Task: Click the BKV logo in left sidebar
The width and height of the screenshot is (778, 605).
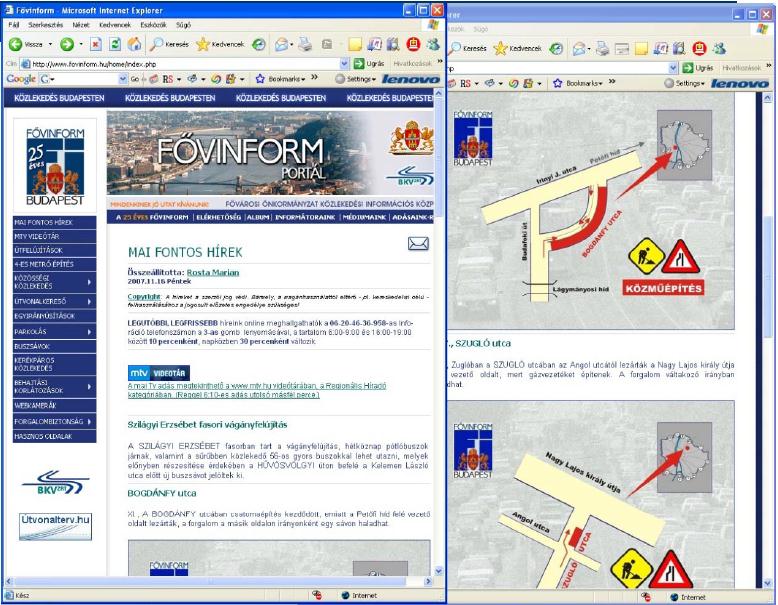Action: 56,483
